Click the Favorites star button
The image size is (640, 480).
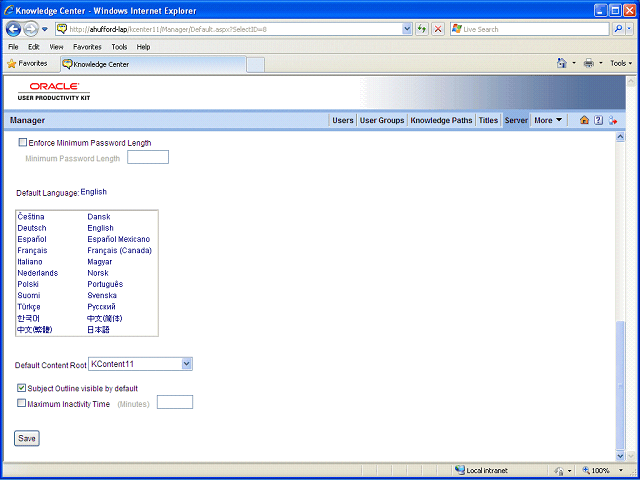(x=27, y=64)
